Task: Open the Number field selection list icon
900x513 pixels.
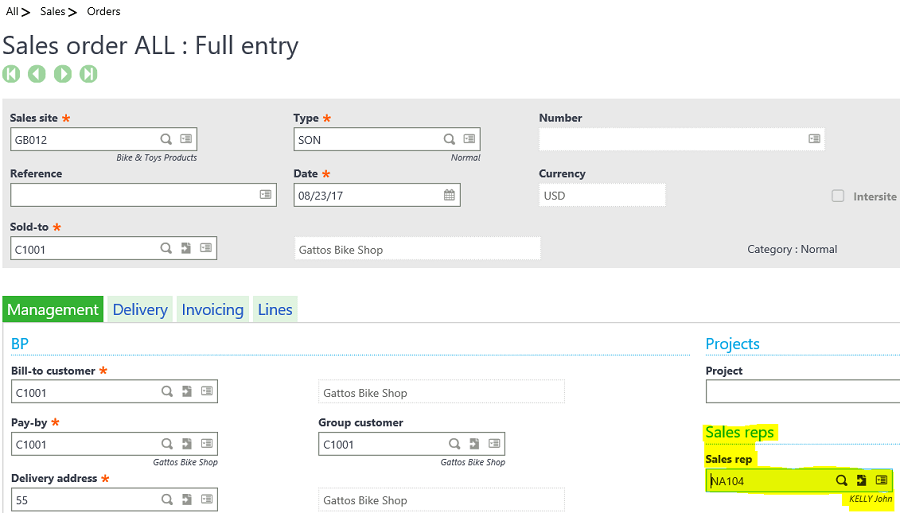Action: tap(814, 139)
